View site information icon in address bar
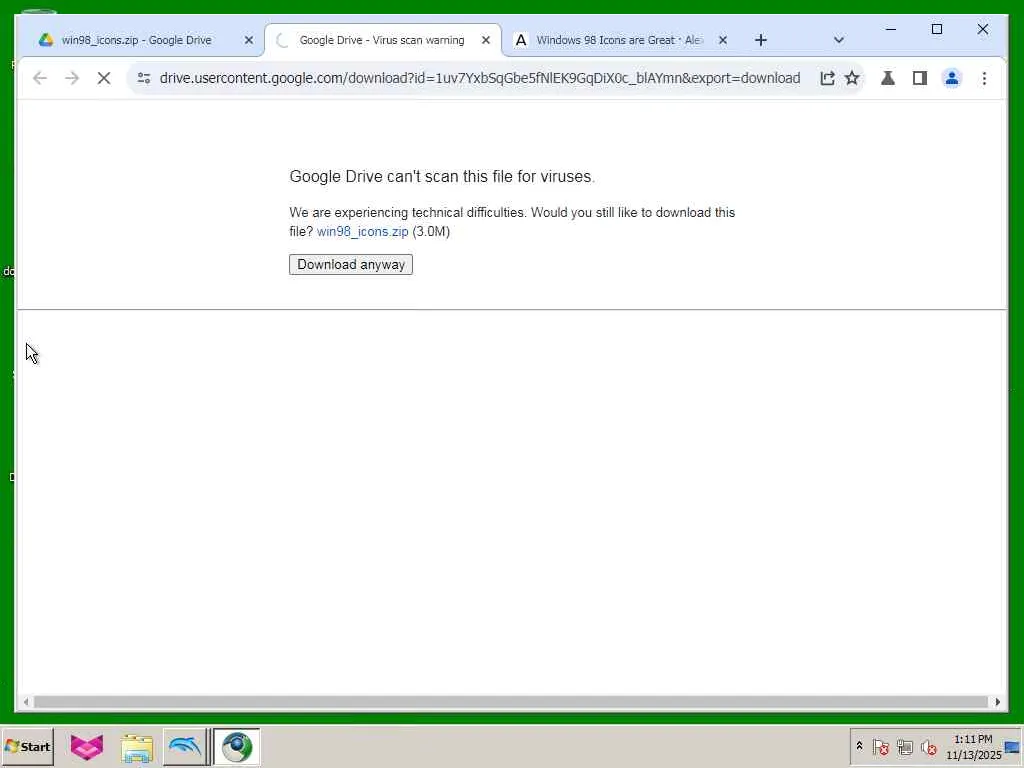The height and width of the screenshot is (768, 1024). click(x=144, y=78)
